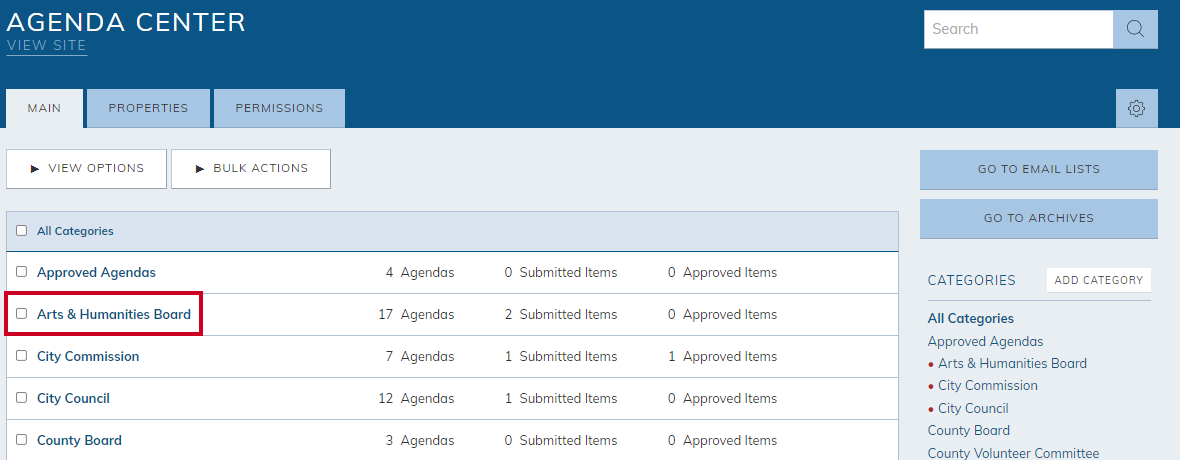Select the Arts & Humanities Board checkbox
The width and height of the screenshot is (1180, 460).
point(22,313)
